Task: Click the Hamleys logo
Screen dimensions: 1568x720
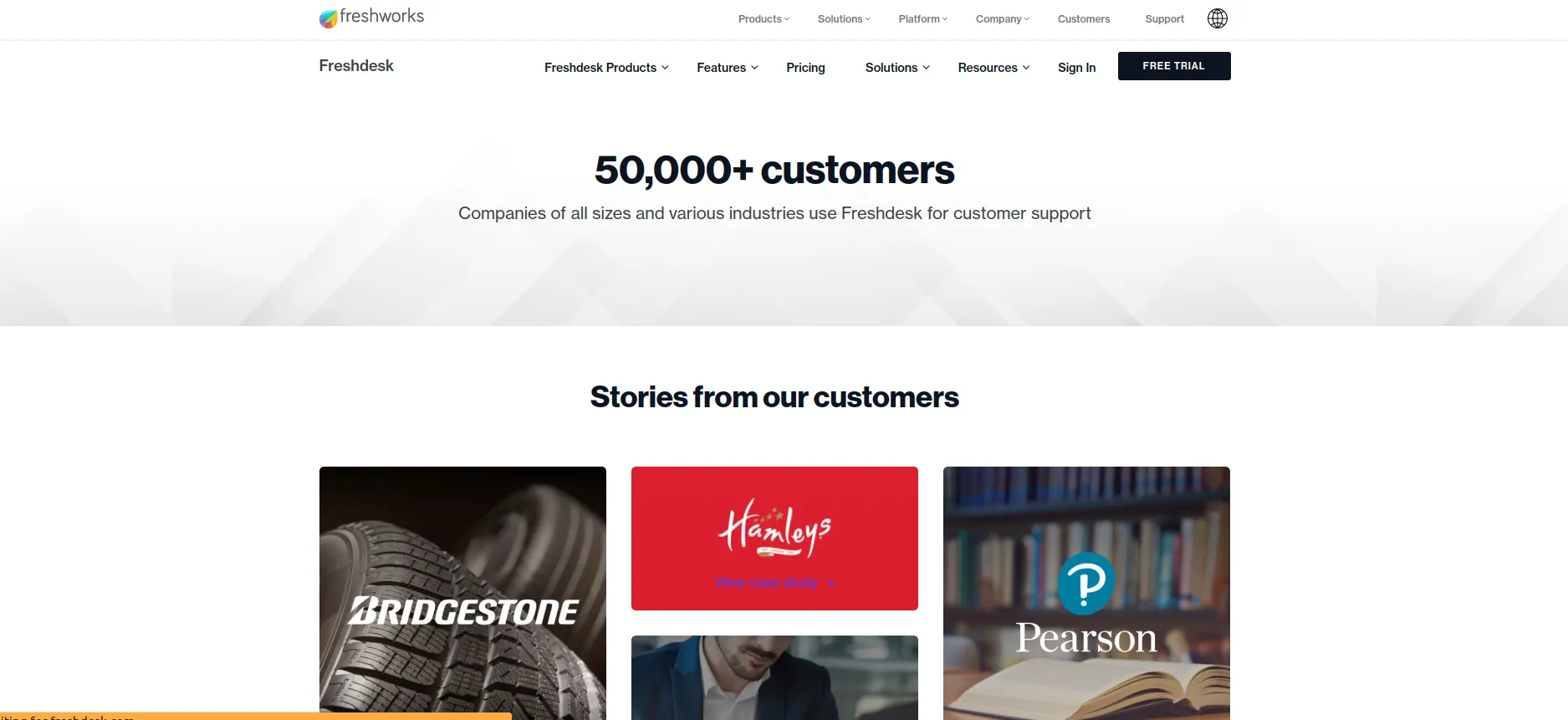Action: [x=774, y=529]
